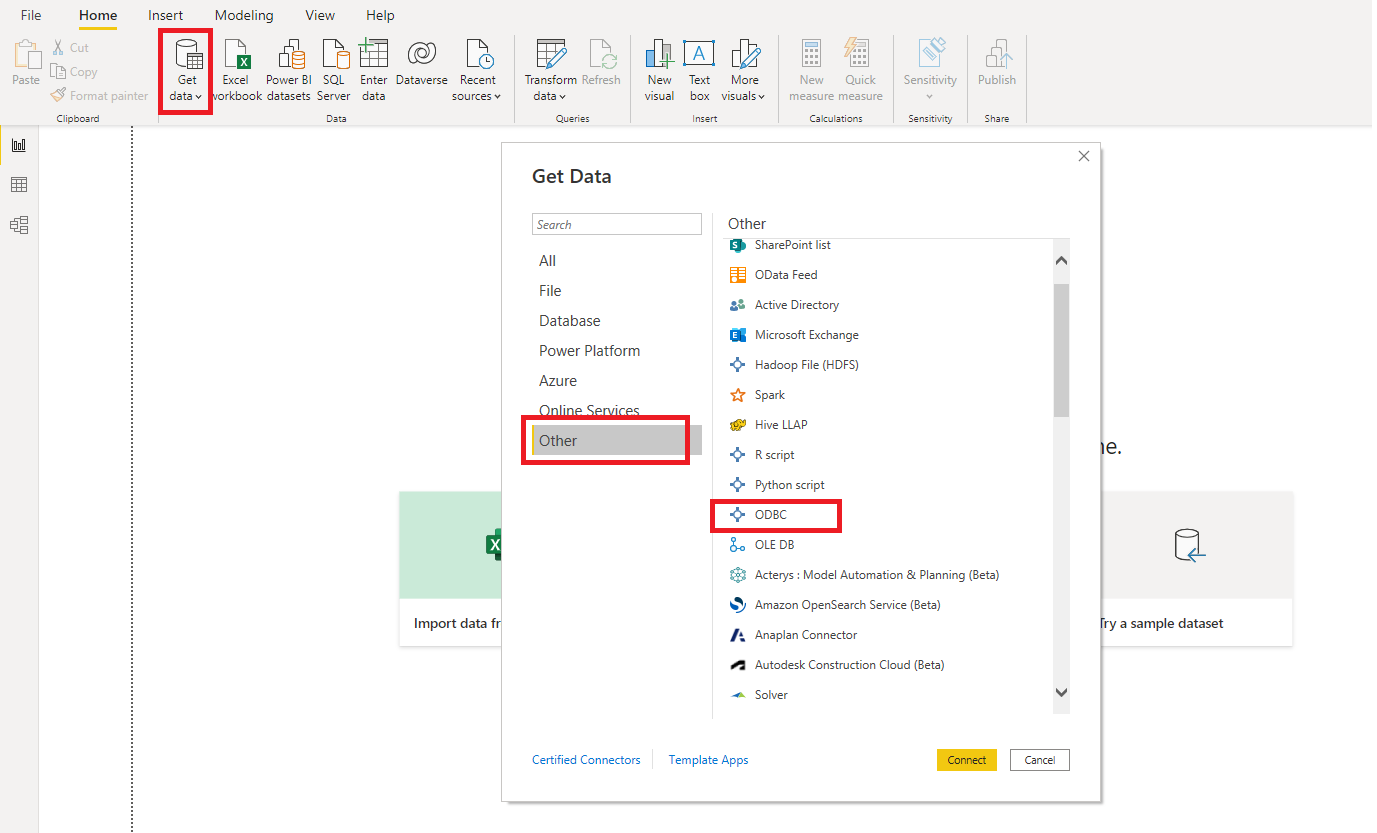
Task: Open the File tab
Action: 31,15
